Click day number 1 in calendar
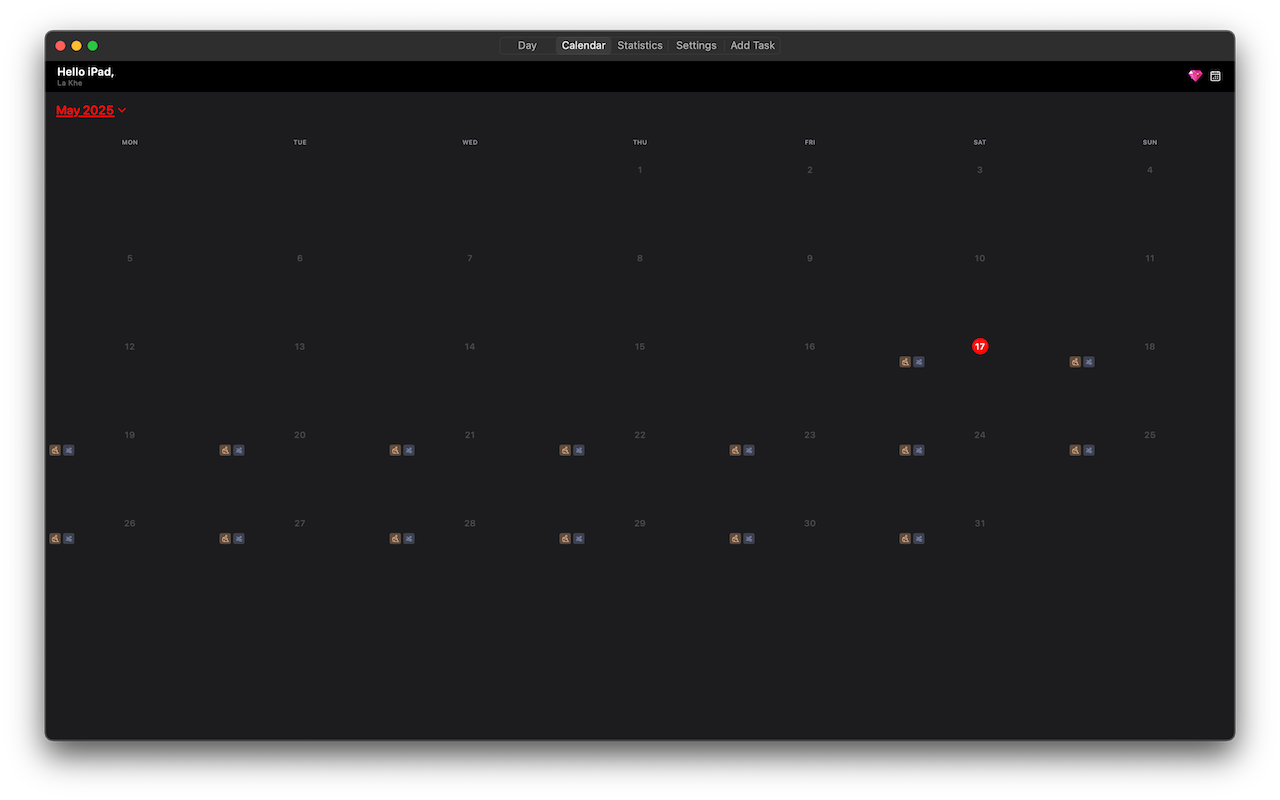The image size is (1280, 800). click(x=640, y=170)
